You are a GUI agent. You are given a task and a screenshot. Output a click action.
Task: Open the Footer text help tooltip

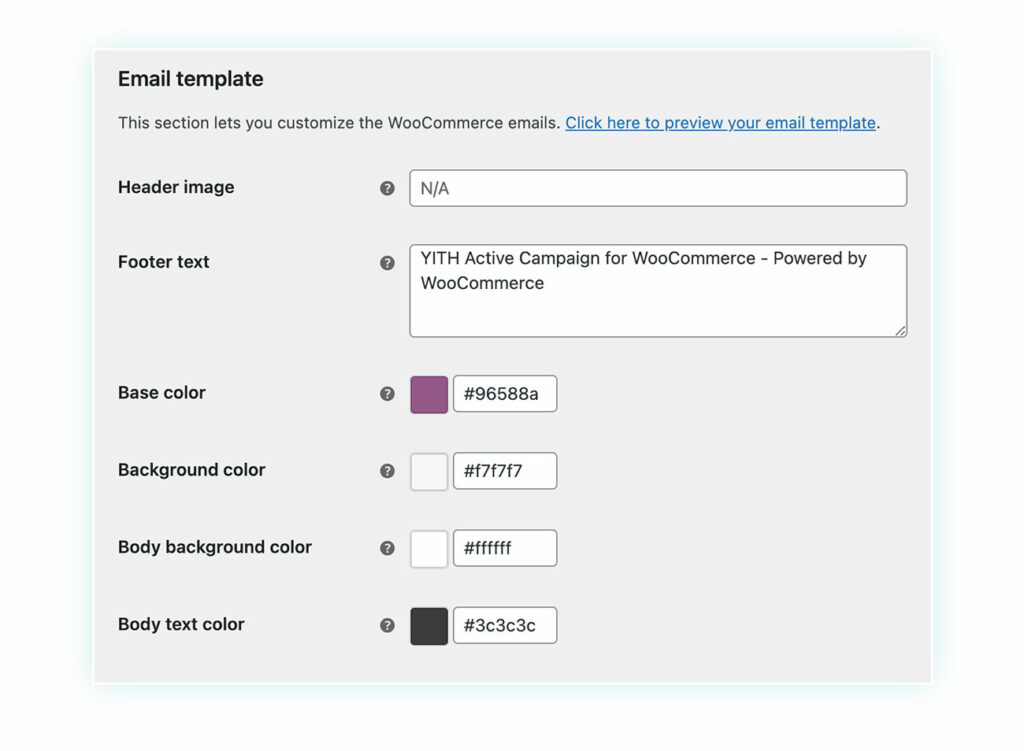click(388, 262)
